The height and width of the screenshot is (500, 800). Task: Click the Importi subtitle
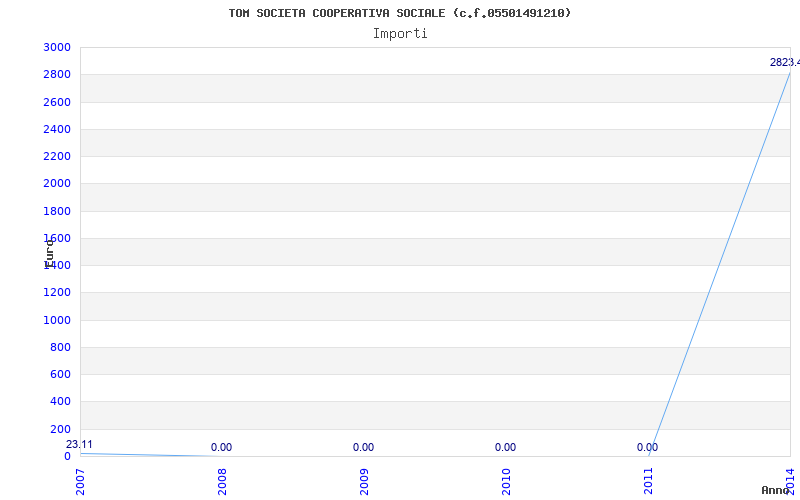pyautogui.click(x=400, y=34)
